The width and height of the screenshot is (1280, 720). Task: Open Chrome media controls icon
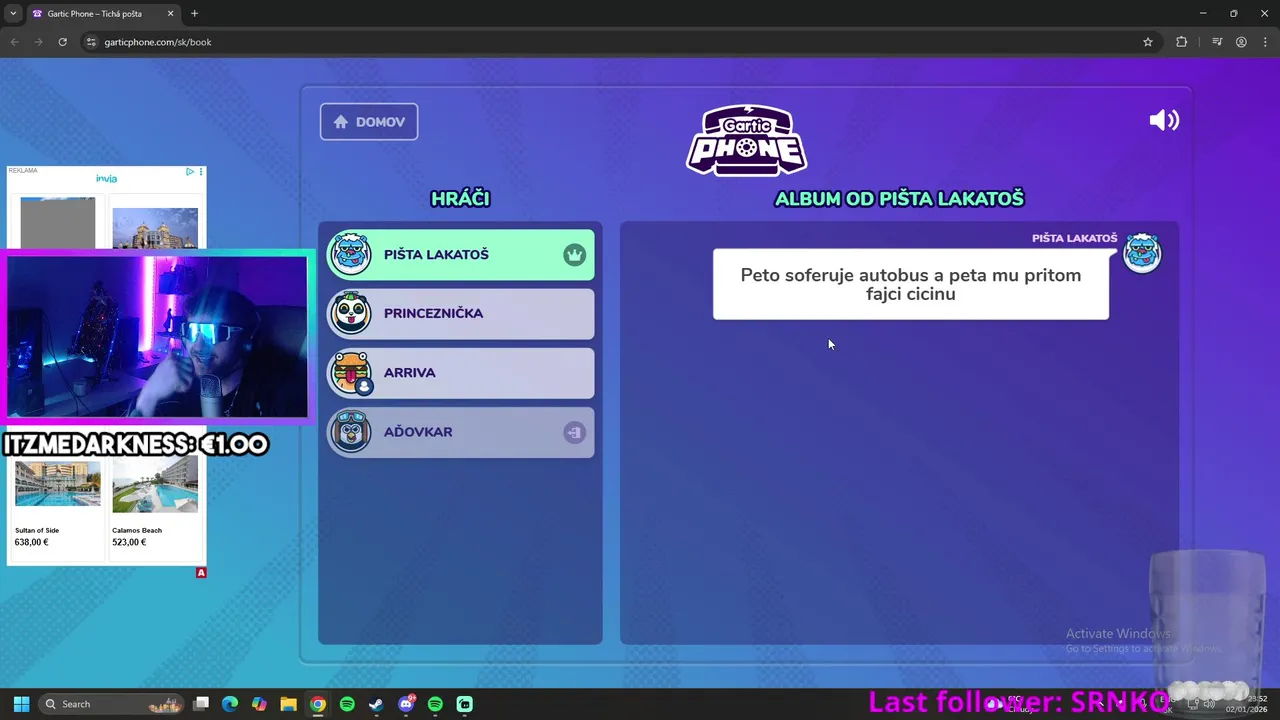1217,42
